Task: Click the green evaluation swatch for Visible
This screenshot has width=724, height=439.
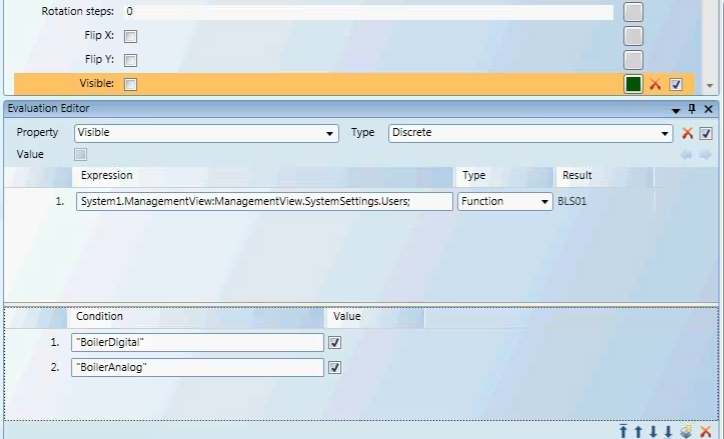Action: pos(633,84)
